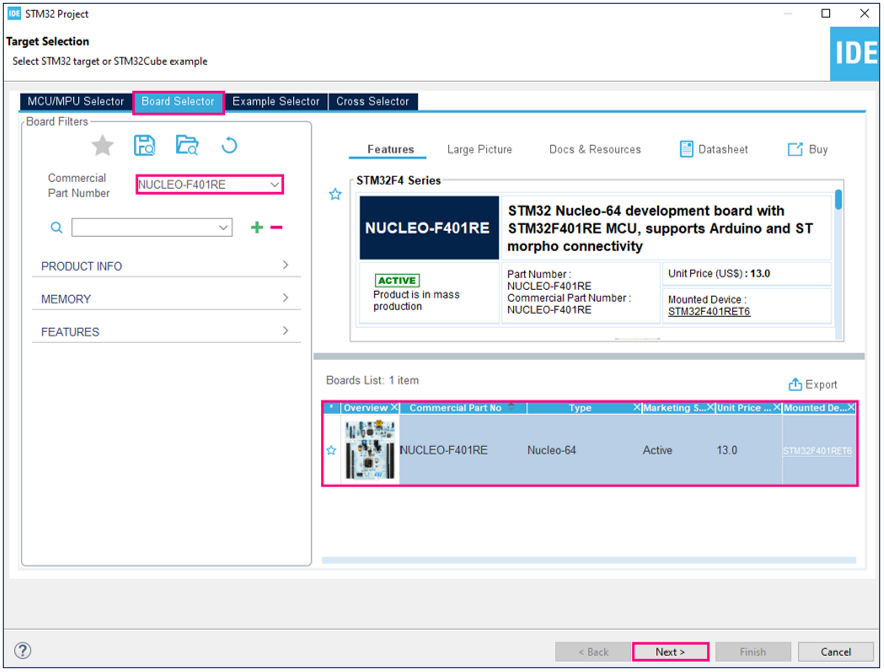
Task: Click the Cancel button
Action: (x=836, y=652)
